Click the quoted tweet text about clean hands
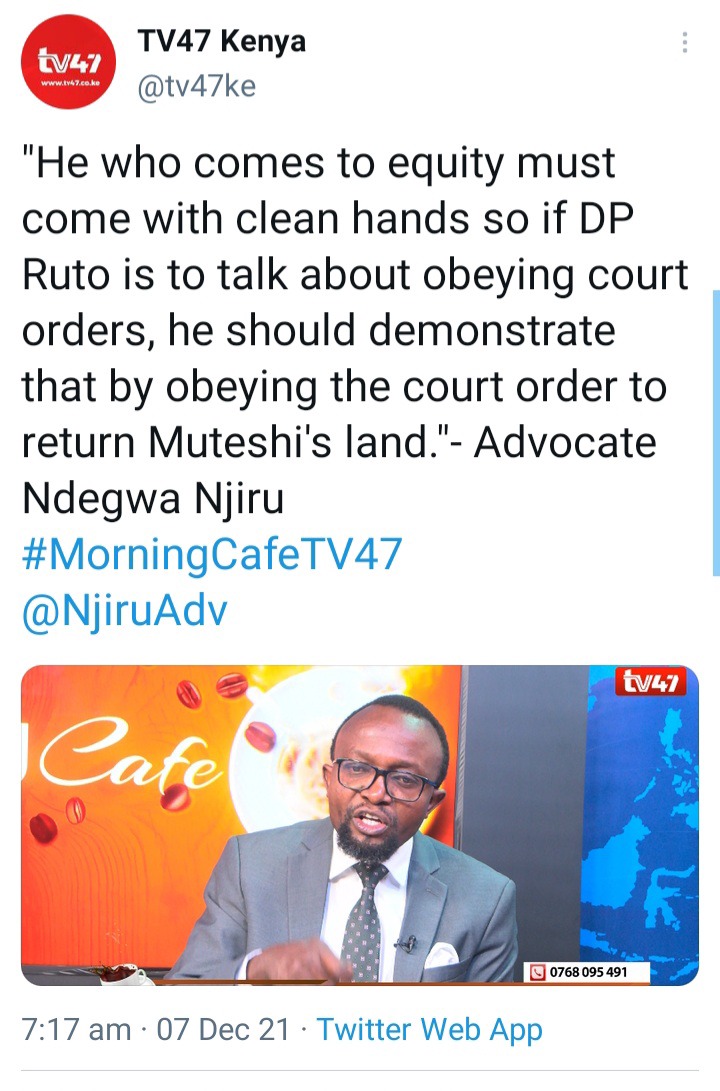 point(355,331)
